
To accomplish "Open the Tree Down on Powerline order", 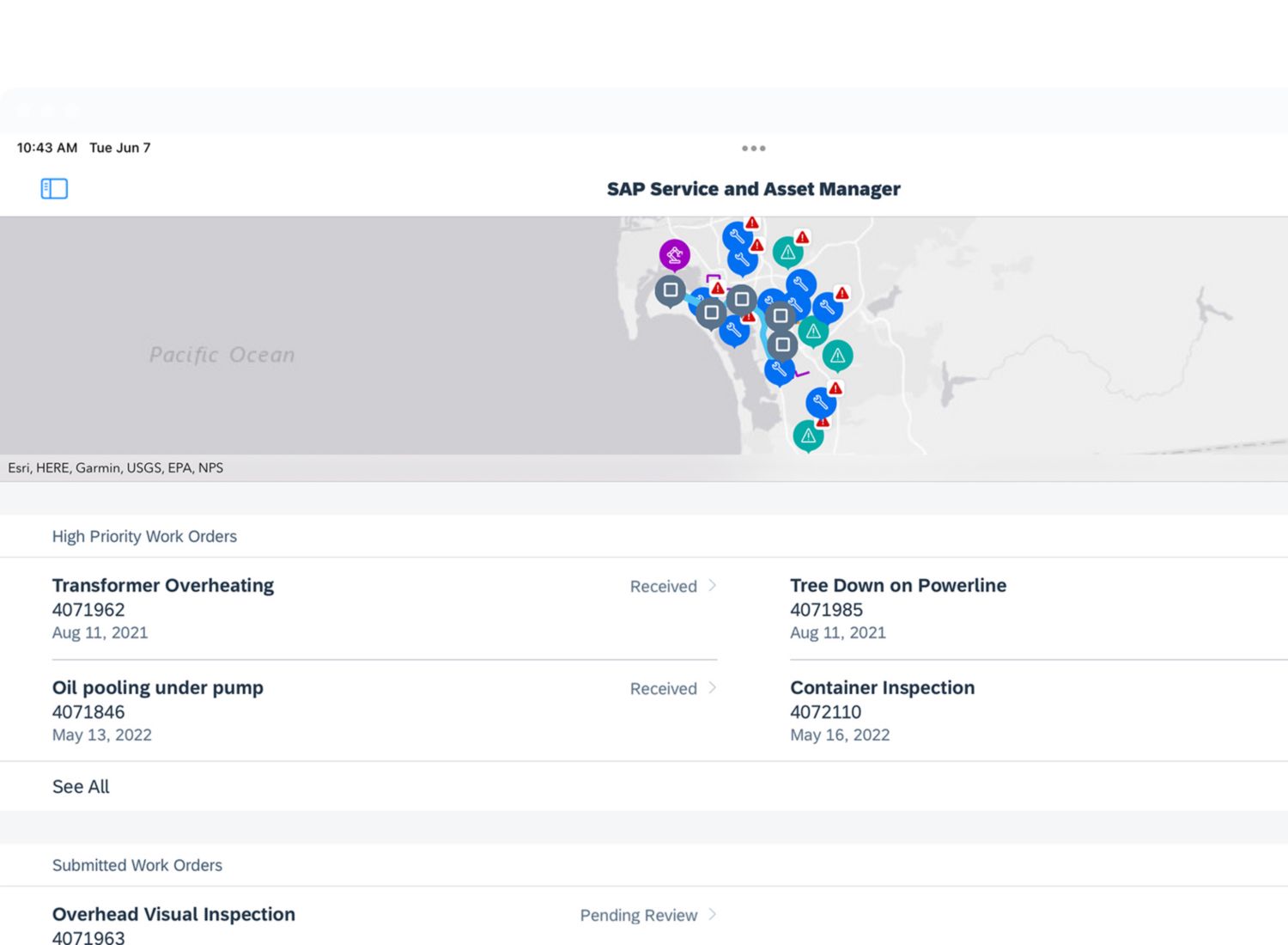I will pos(897,586).
